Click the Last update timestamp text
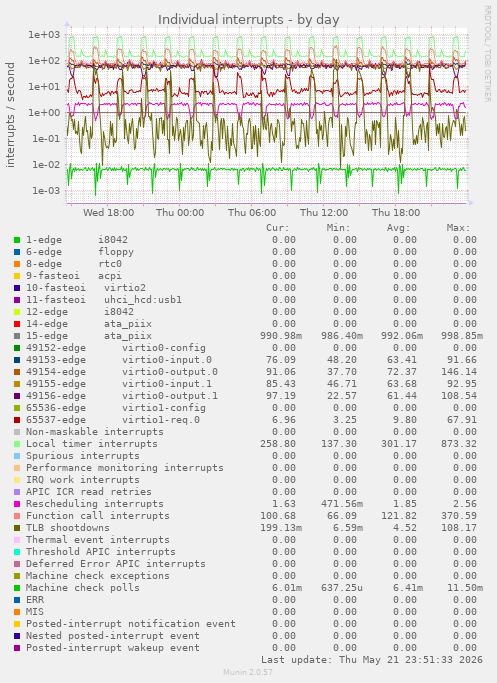 (x=372, y=659)
